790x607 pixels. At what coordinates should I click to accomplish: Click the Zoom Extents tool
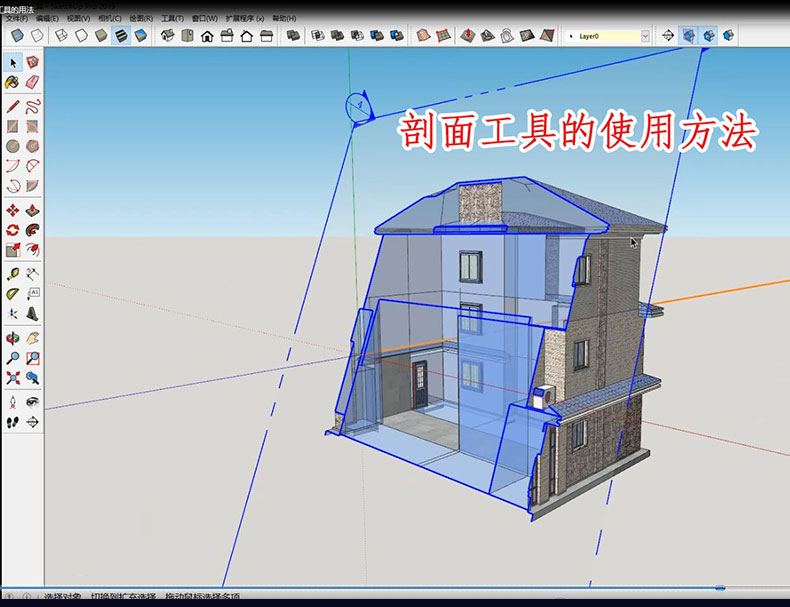13,378
